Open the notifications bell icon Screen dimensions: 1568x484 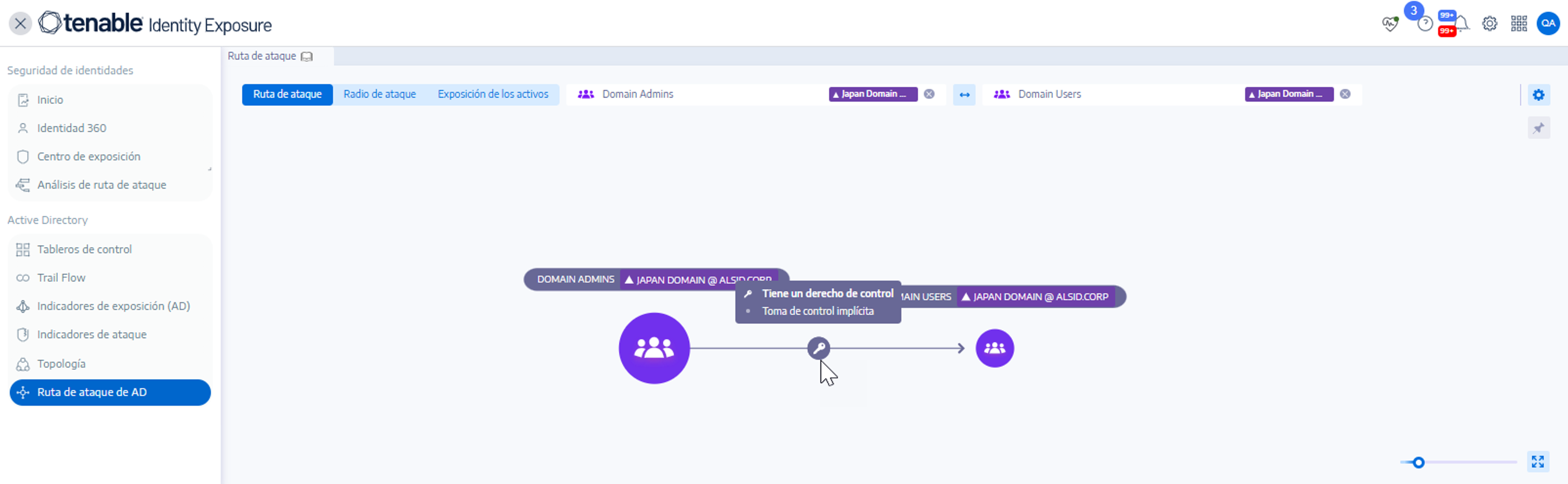[x=1461, y=24]
